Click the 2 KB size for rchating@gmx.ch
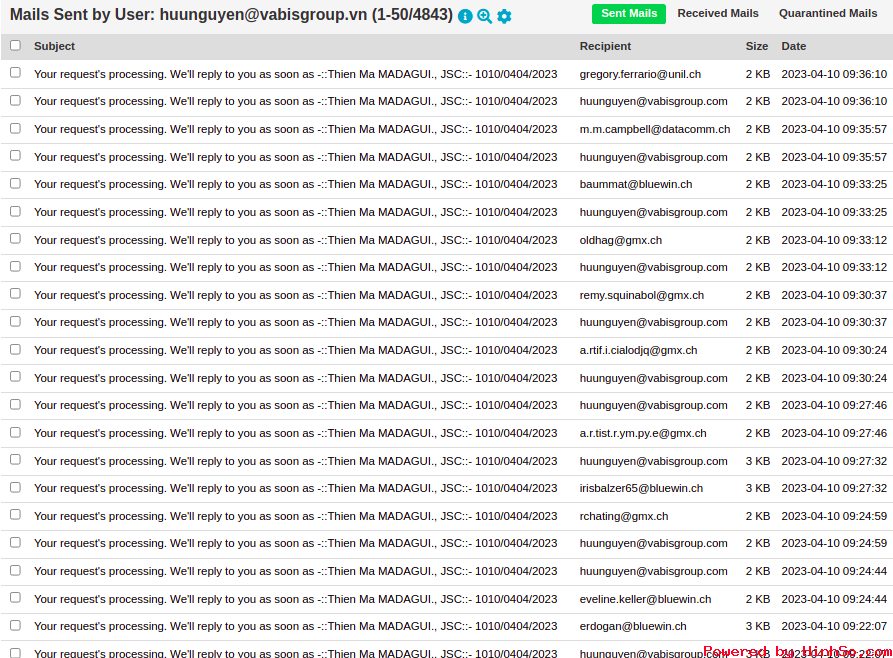The height and width of the screenshot is (658, 893). point(758,516)
